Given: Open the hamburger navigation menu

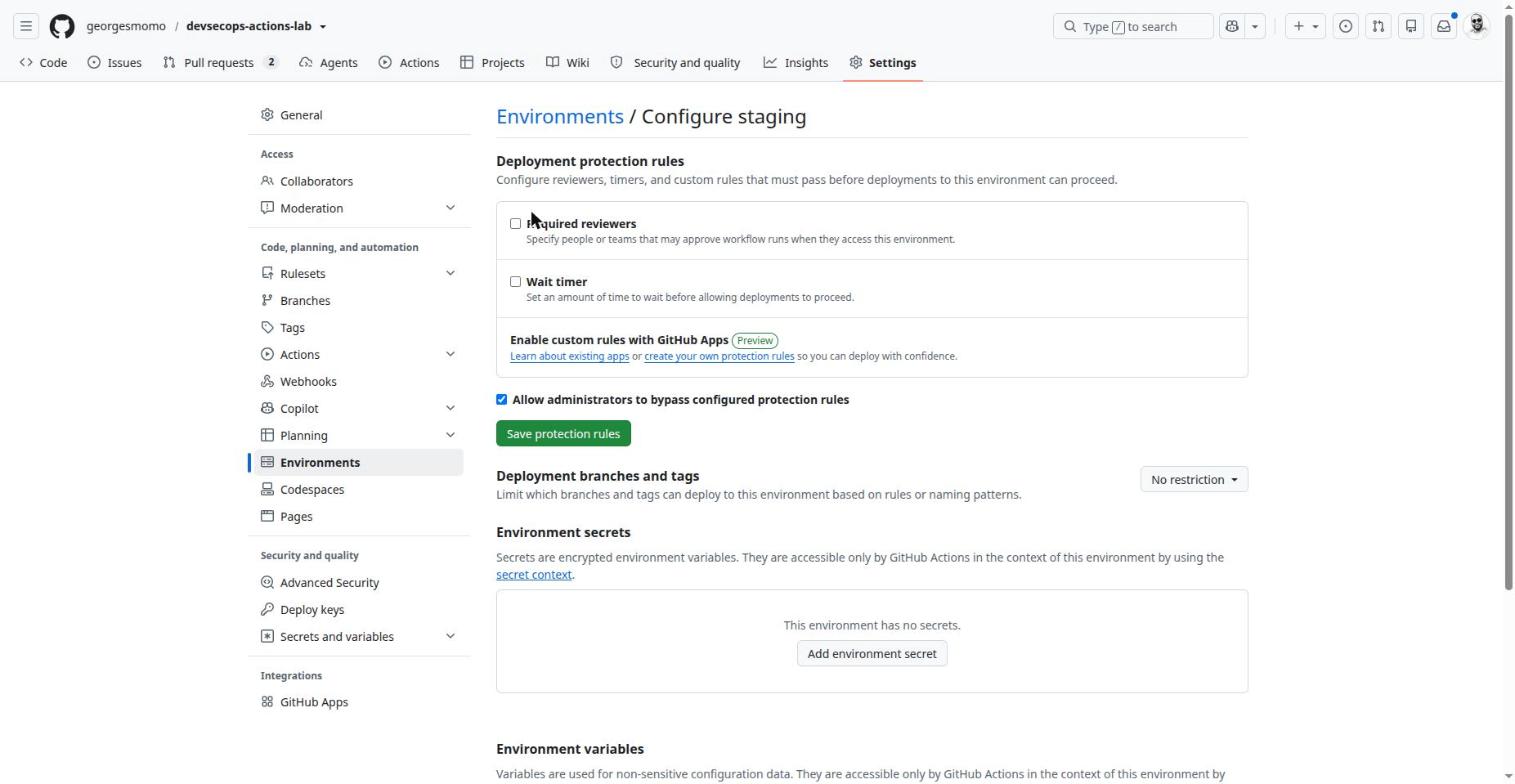Looking at the screenshot, I should coord(26,26).
